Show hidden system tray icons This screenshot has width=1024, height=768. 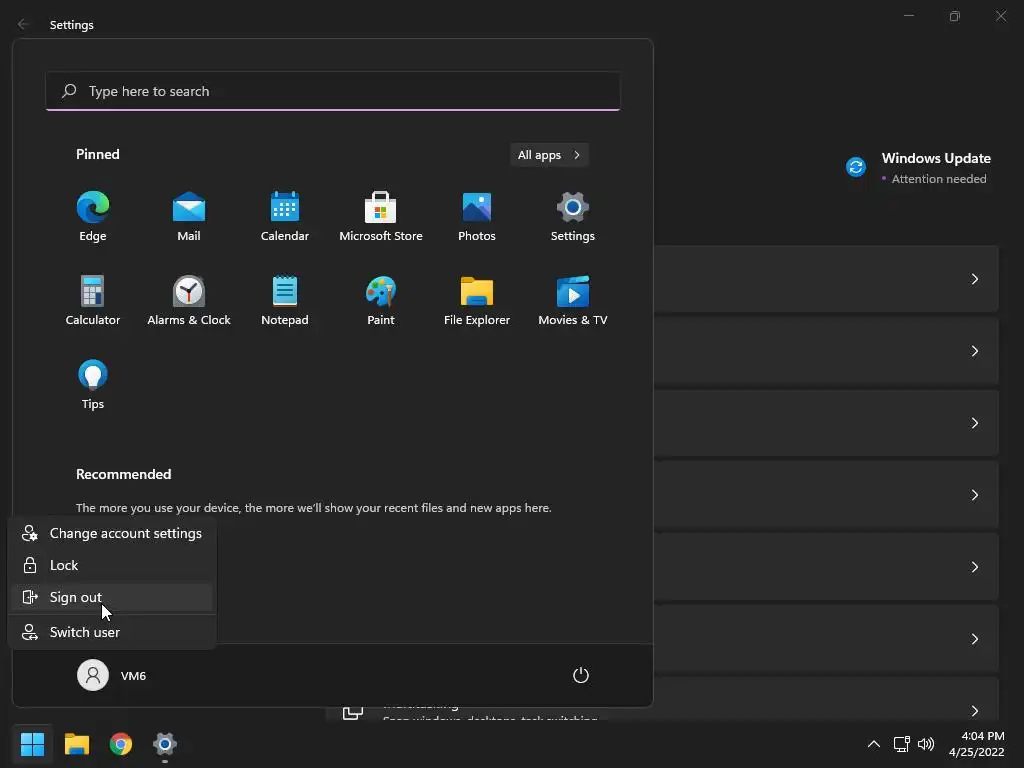click(x=873, y=744)
